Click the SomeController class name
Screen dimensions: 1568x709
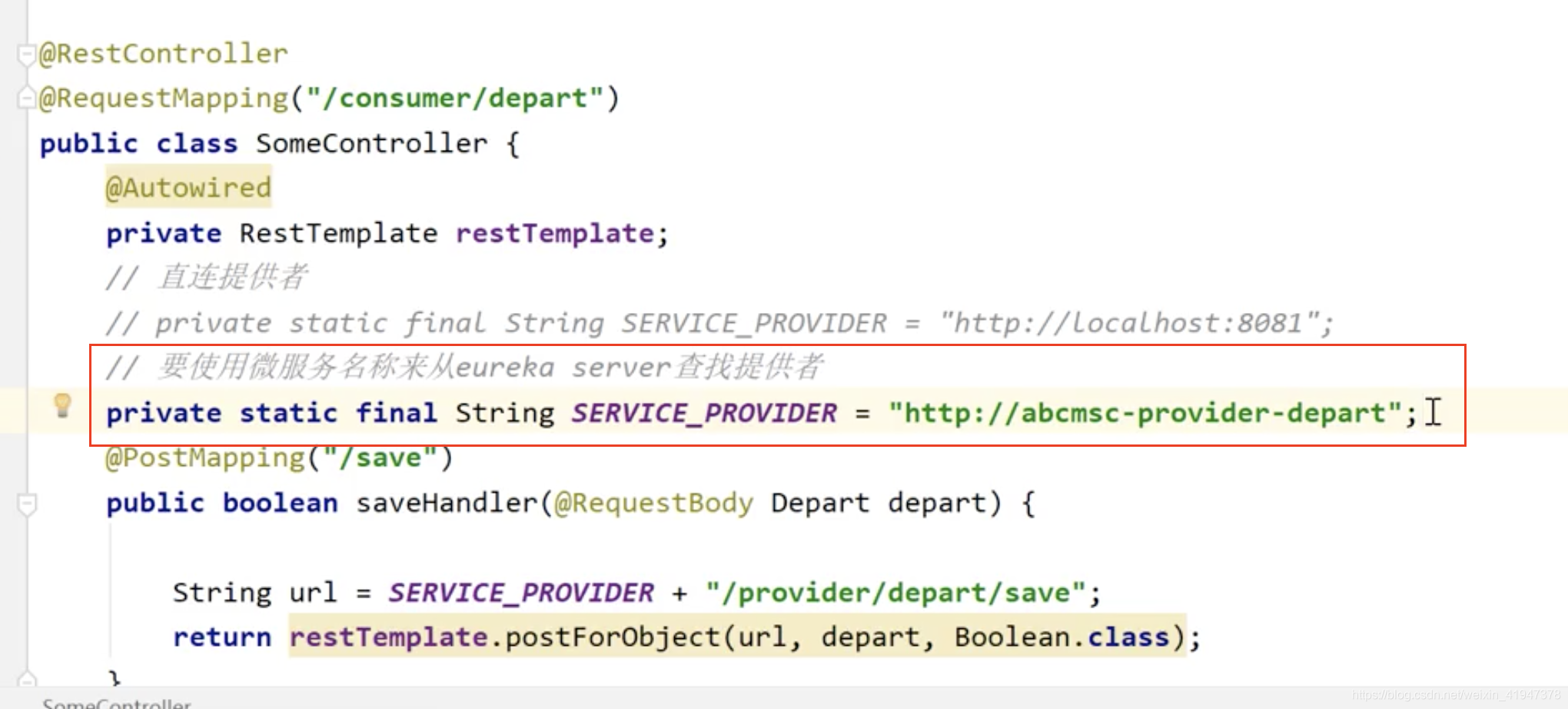pyautogui.click(x=372, y=144)
